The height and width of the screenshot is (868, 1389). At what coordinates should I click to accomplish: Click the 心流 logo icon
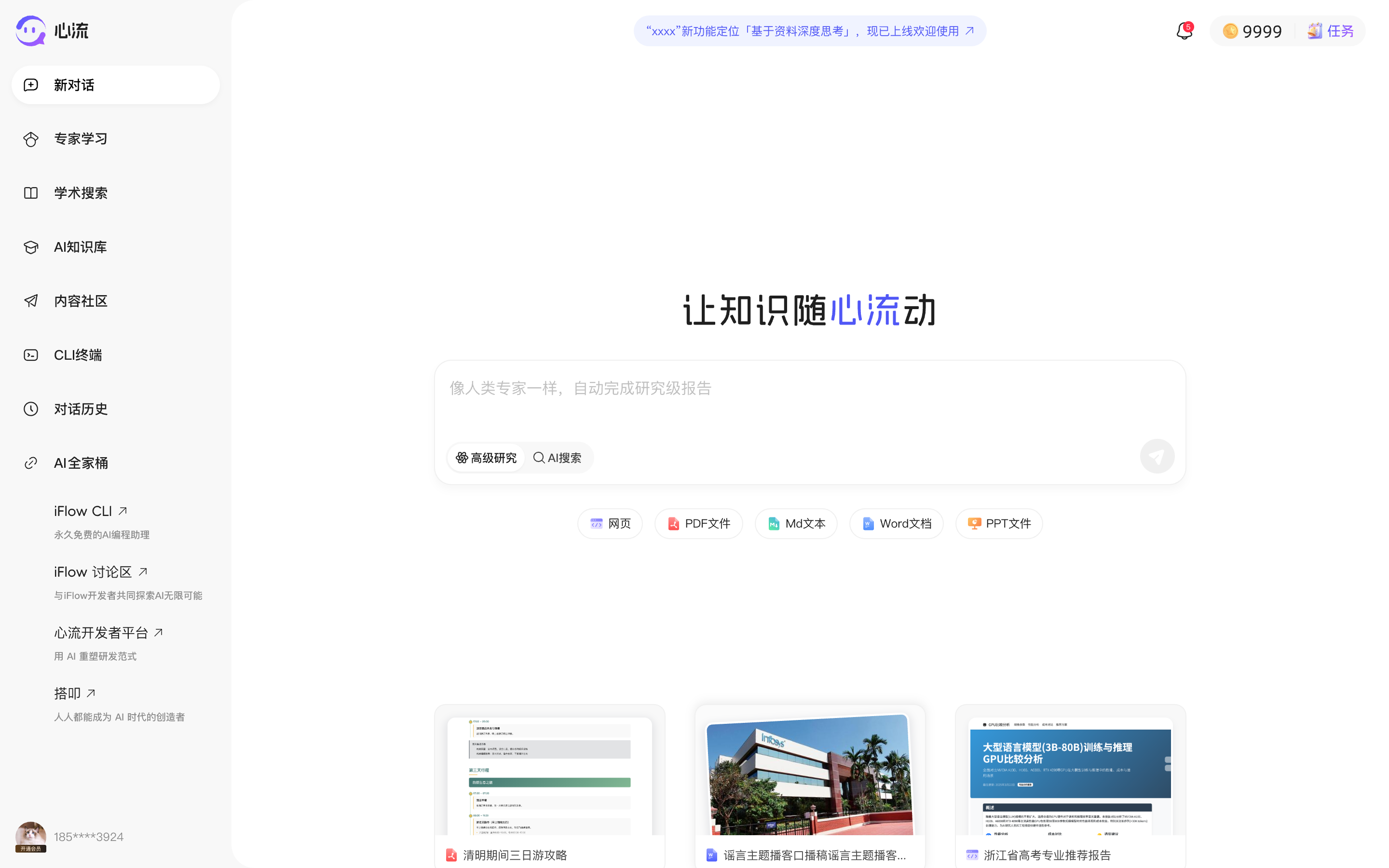point(30,31)
